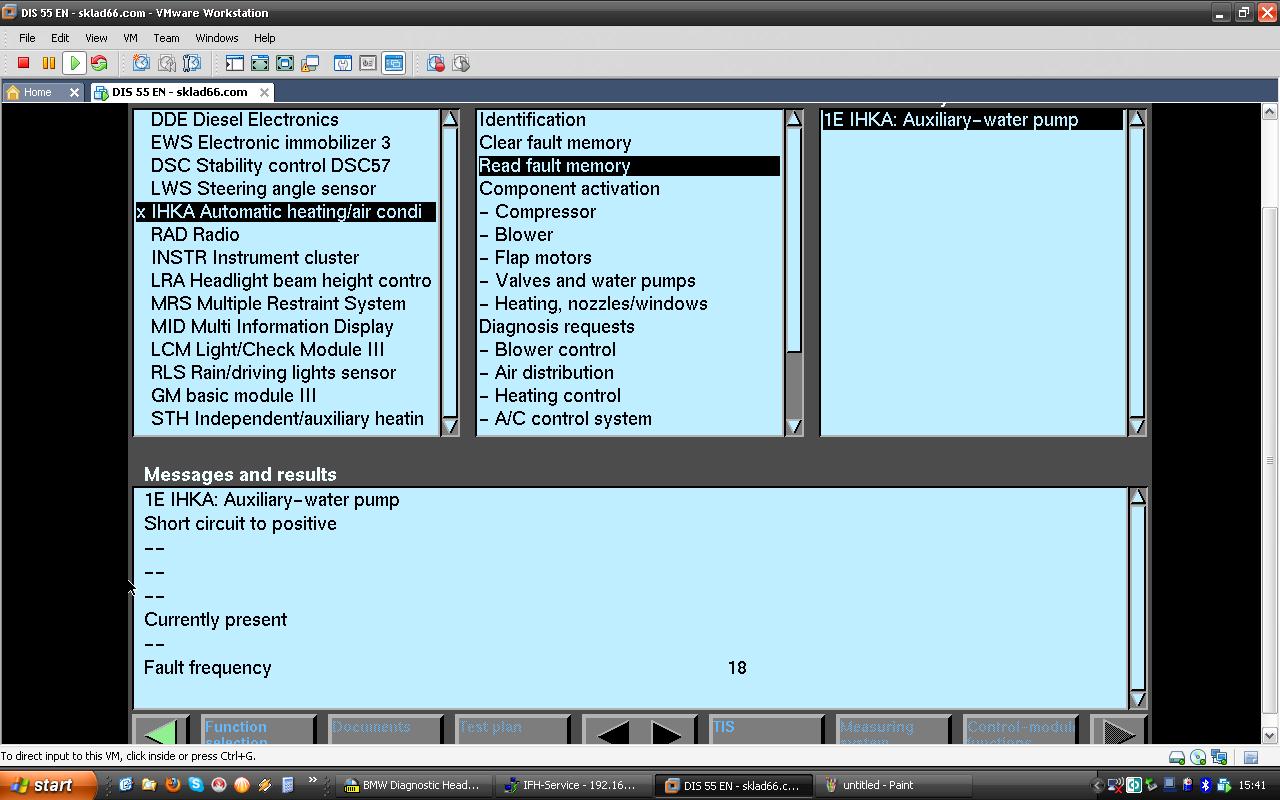The image size is (1280, 800).
Task: Open the Help menu
Action: pyautogui.click(x=265, y=38)
